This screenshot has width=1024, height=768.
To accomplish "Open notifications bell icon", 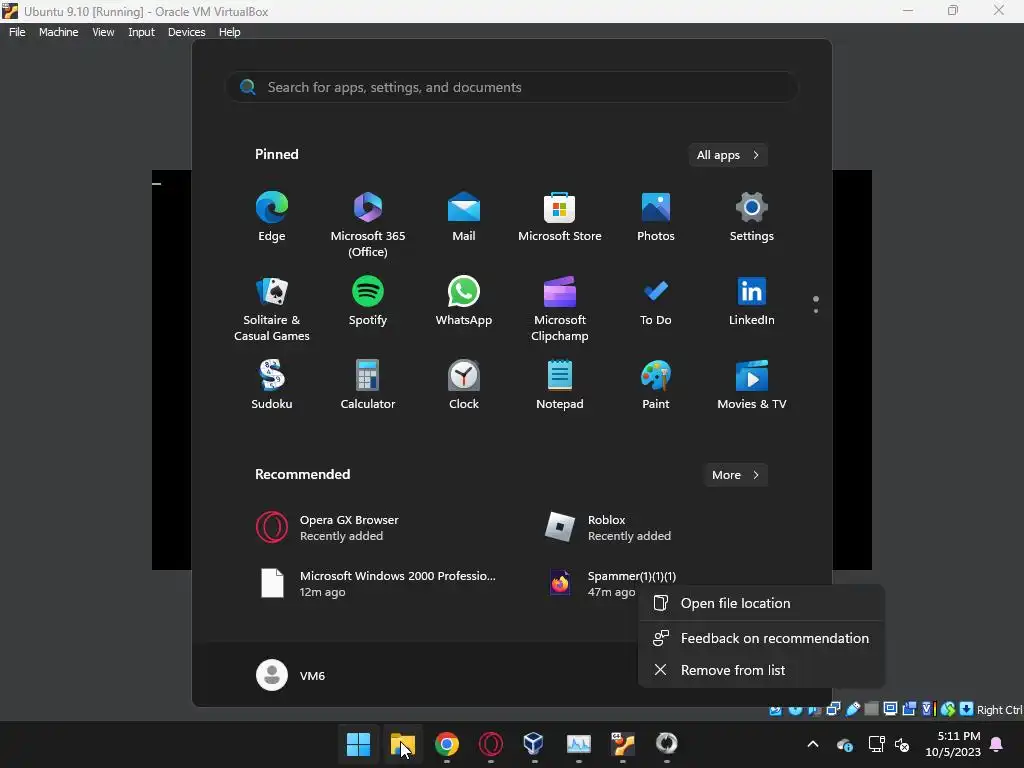I will tap(997, 744).
